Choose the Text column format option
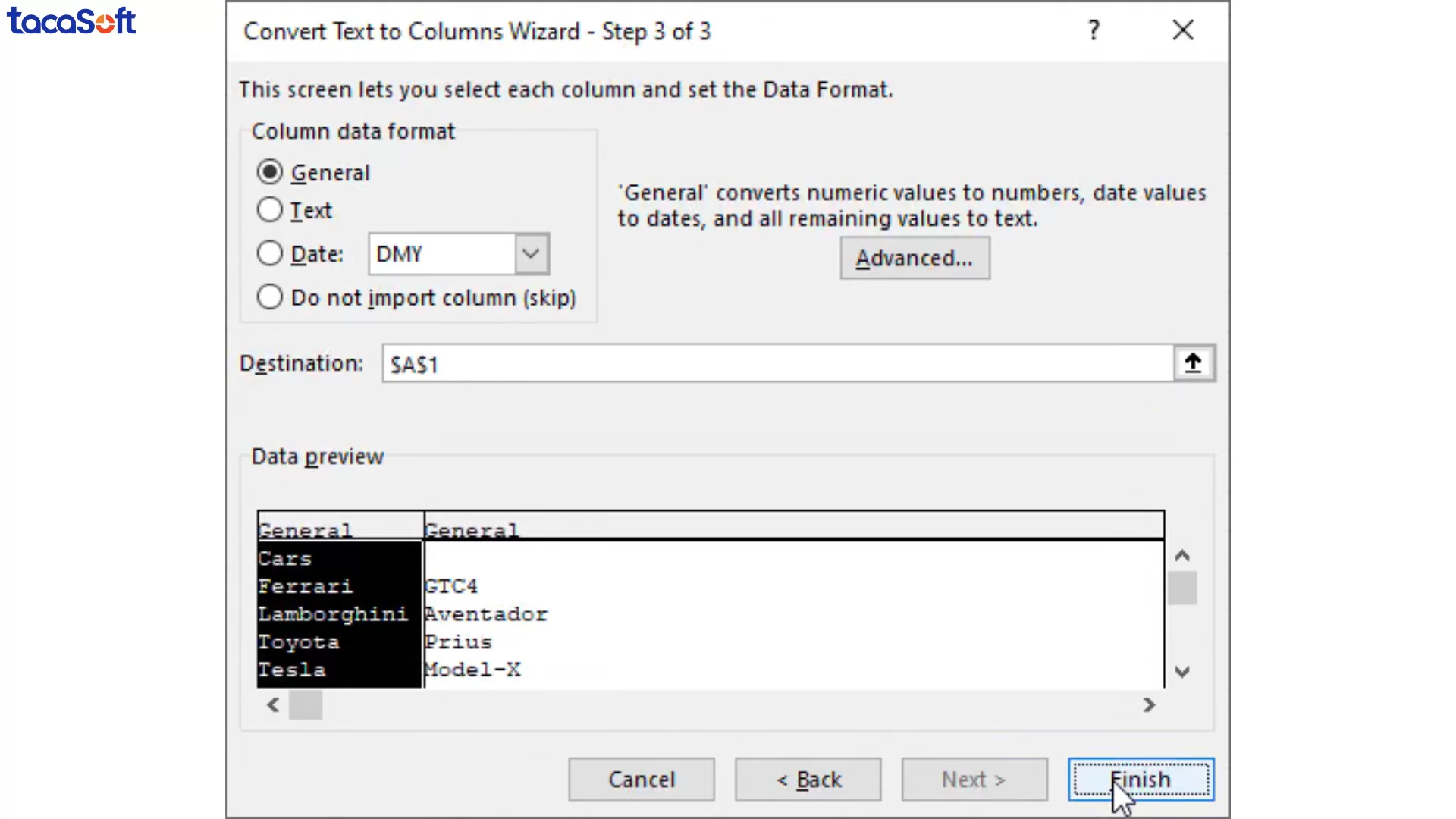The image size is (1456, 819). [x=270, y=210]
